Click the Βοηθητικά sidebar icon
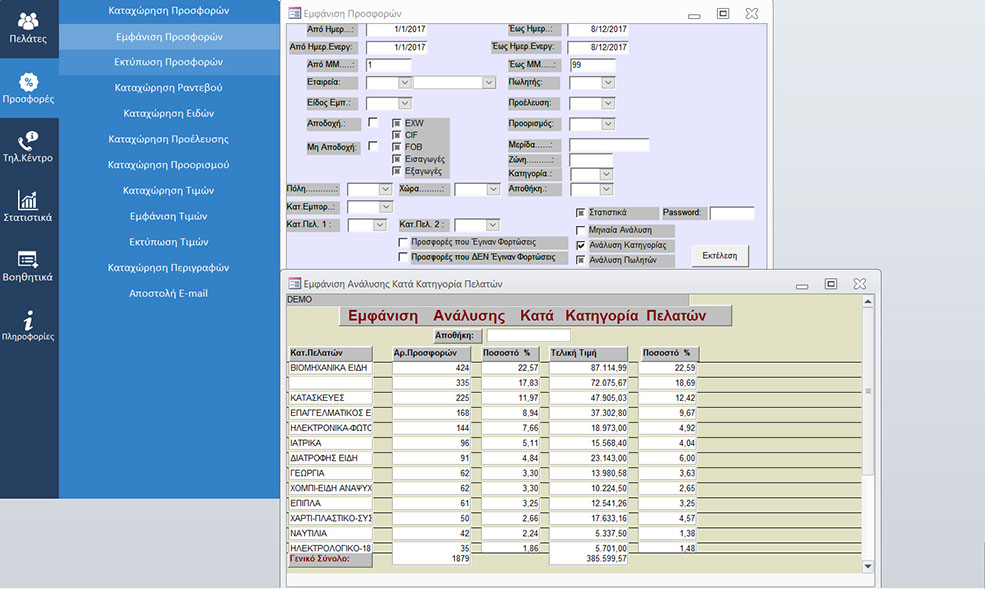 click(x=29, y=265)
